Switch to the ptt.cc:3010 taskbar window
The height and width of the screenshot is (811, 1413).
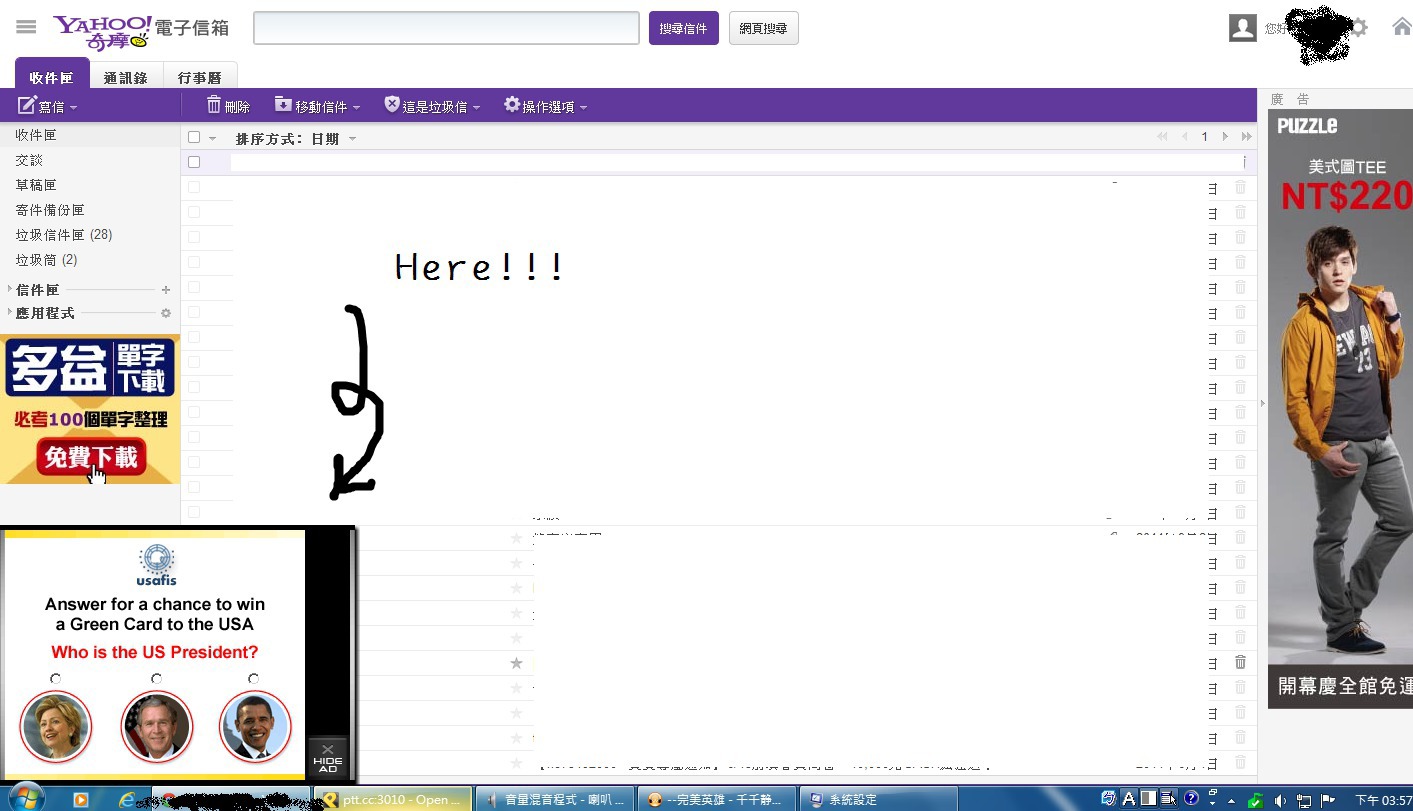[391, 799]
